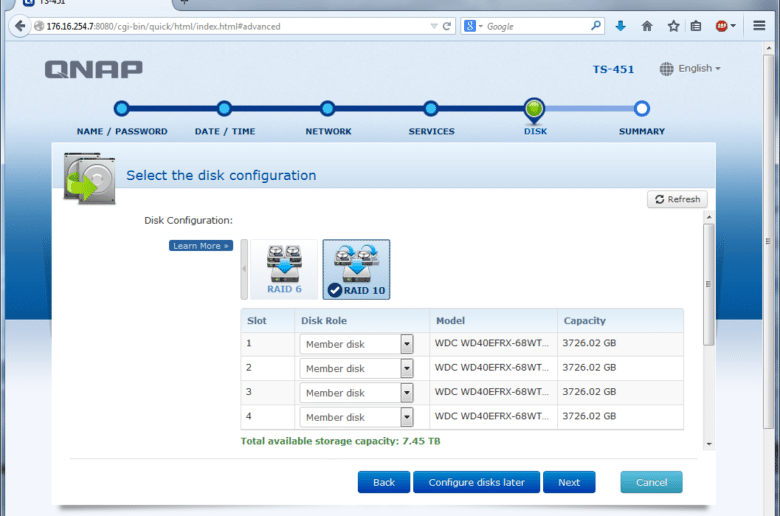Click the slot 1 model WDC WD40EFRX cell
This screenshot has height=516, width=780.
click(x=491, y=343)
